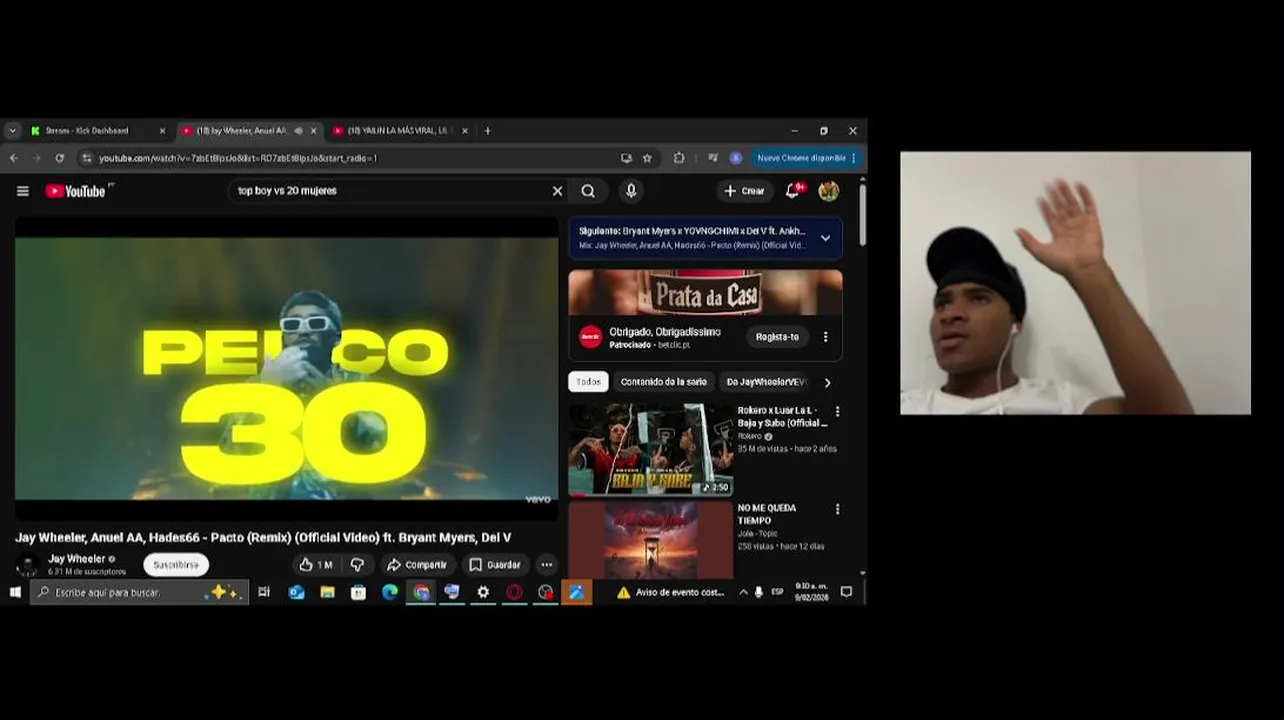1284x720 pixels.
Task: Open File Explorer from the taskbar
Action: (x=327, y=592)
